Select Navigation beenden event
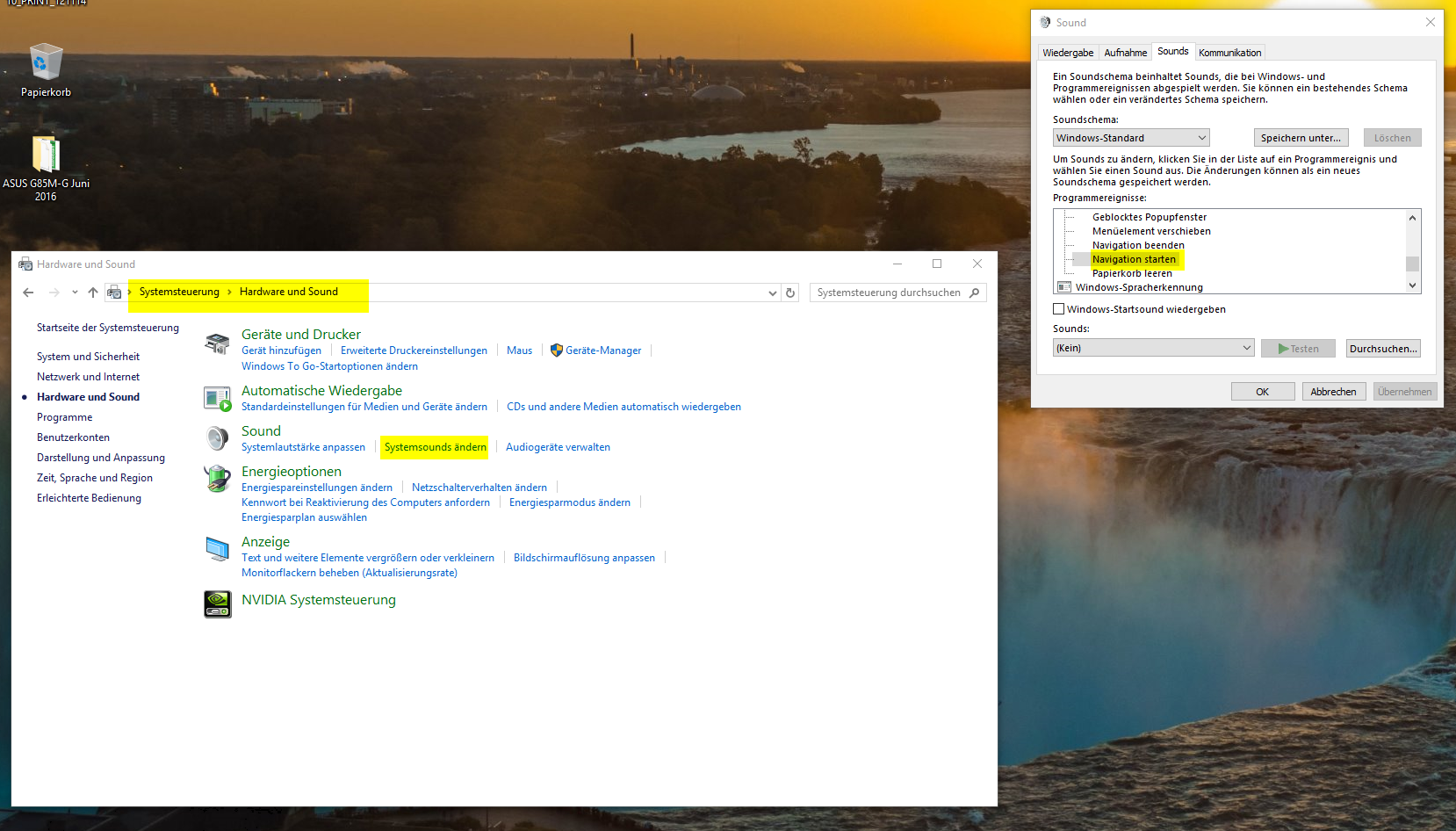 1138,245
